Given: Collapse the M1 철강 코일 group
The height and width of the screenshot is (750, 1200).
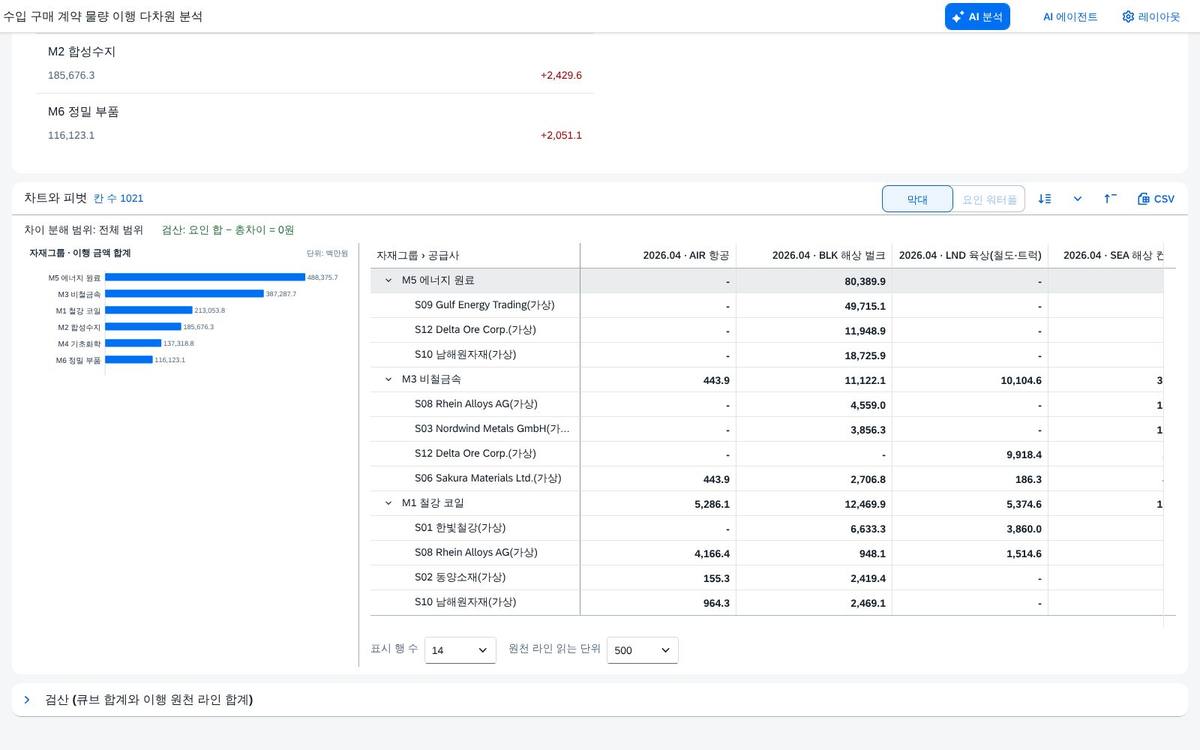Looking at the screenshot, I should [389, 504].
